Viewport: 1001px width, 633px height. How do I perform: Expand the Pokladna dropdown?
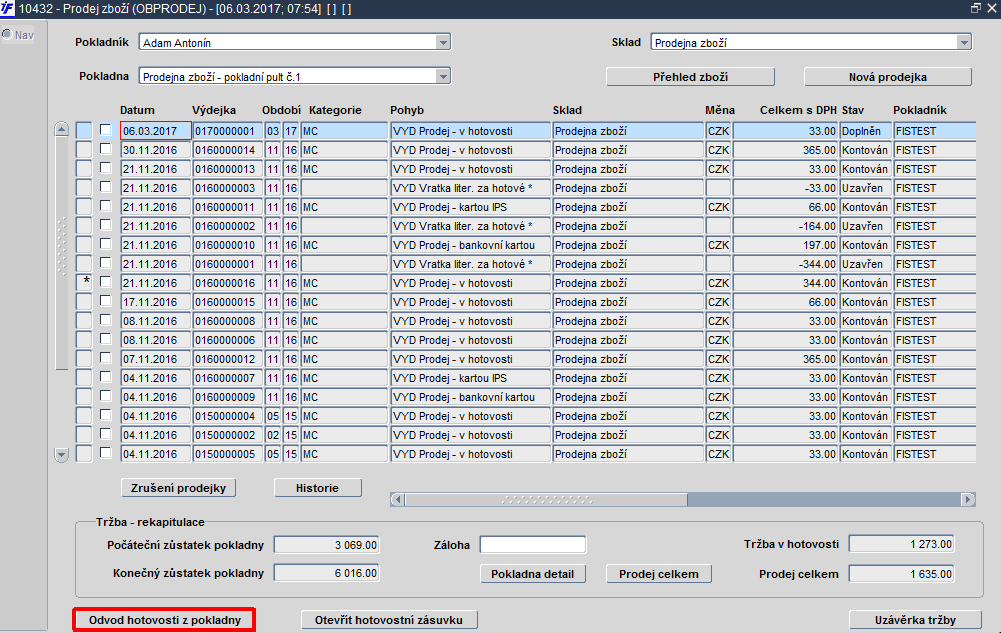tap(443, 76)
